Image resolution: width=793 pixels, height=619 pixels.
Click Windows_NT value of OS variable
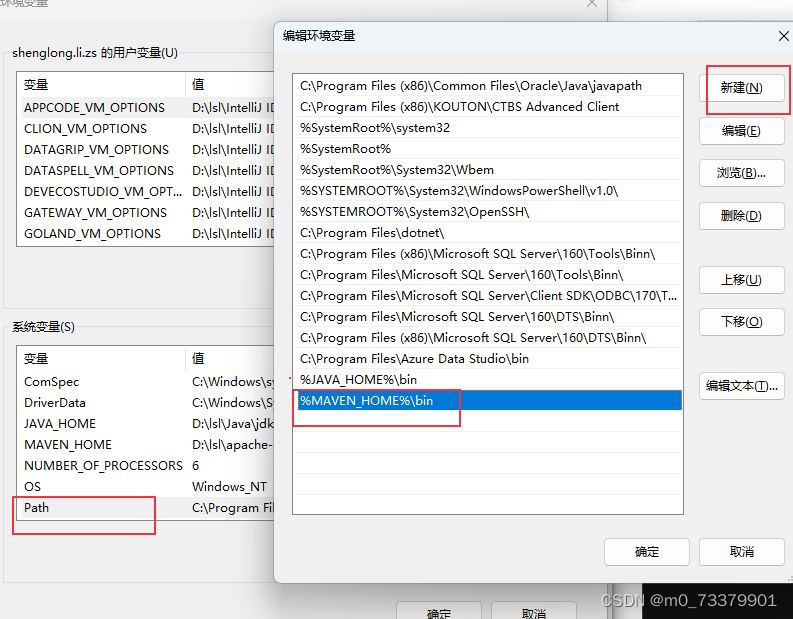(x=229, y=487)
